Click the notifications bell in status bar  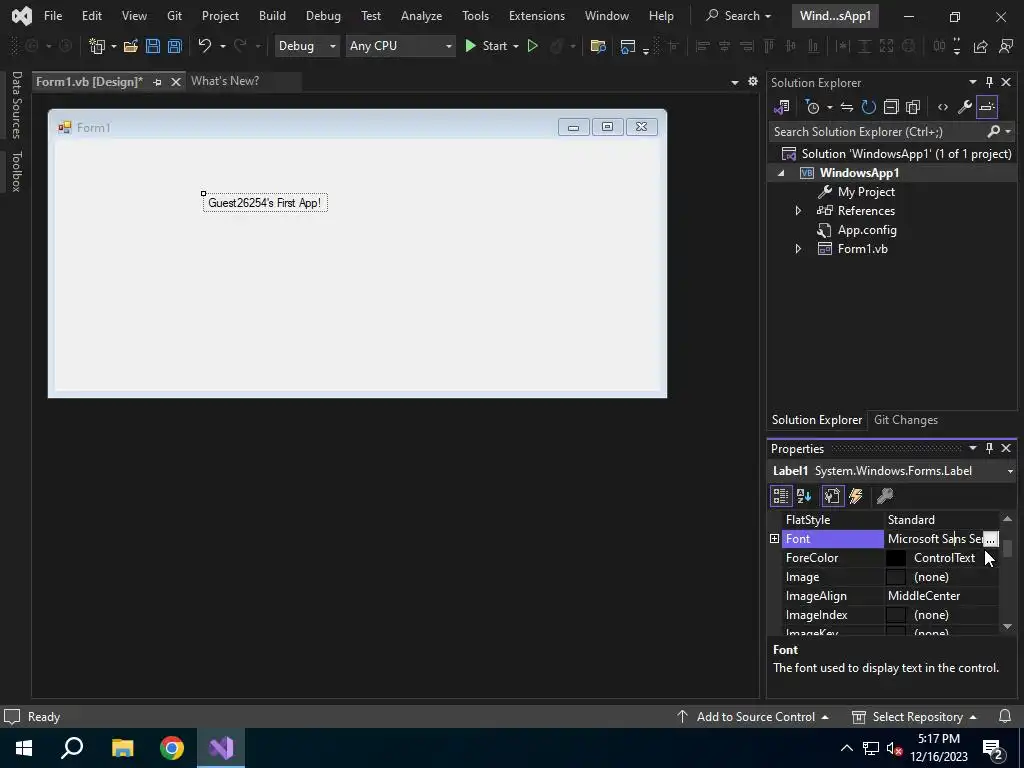(x=1005, y=716)
